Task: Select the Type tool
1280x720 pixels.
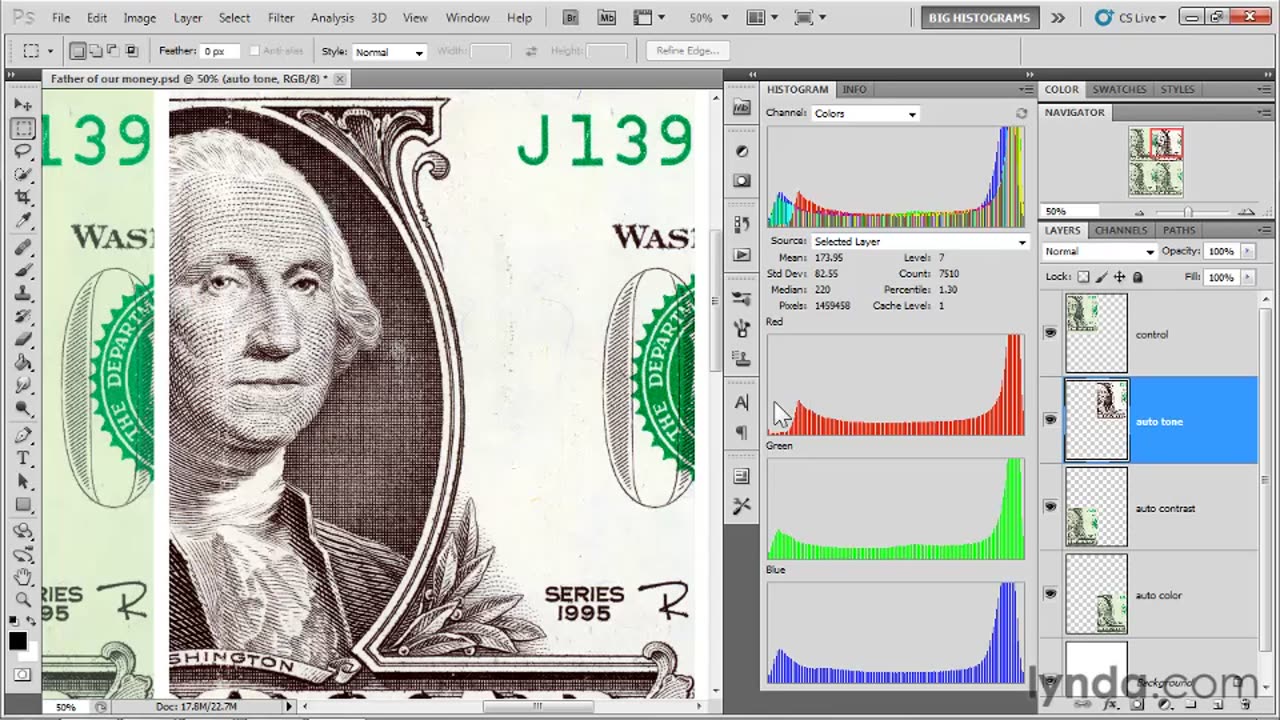Action: pos(23,459)
